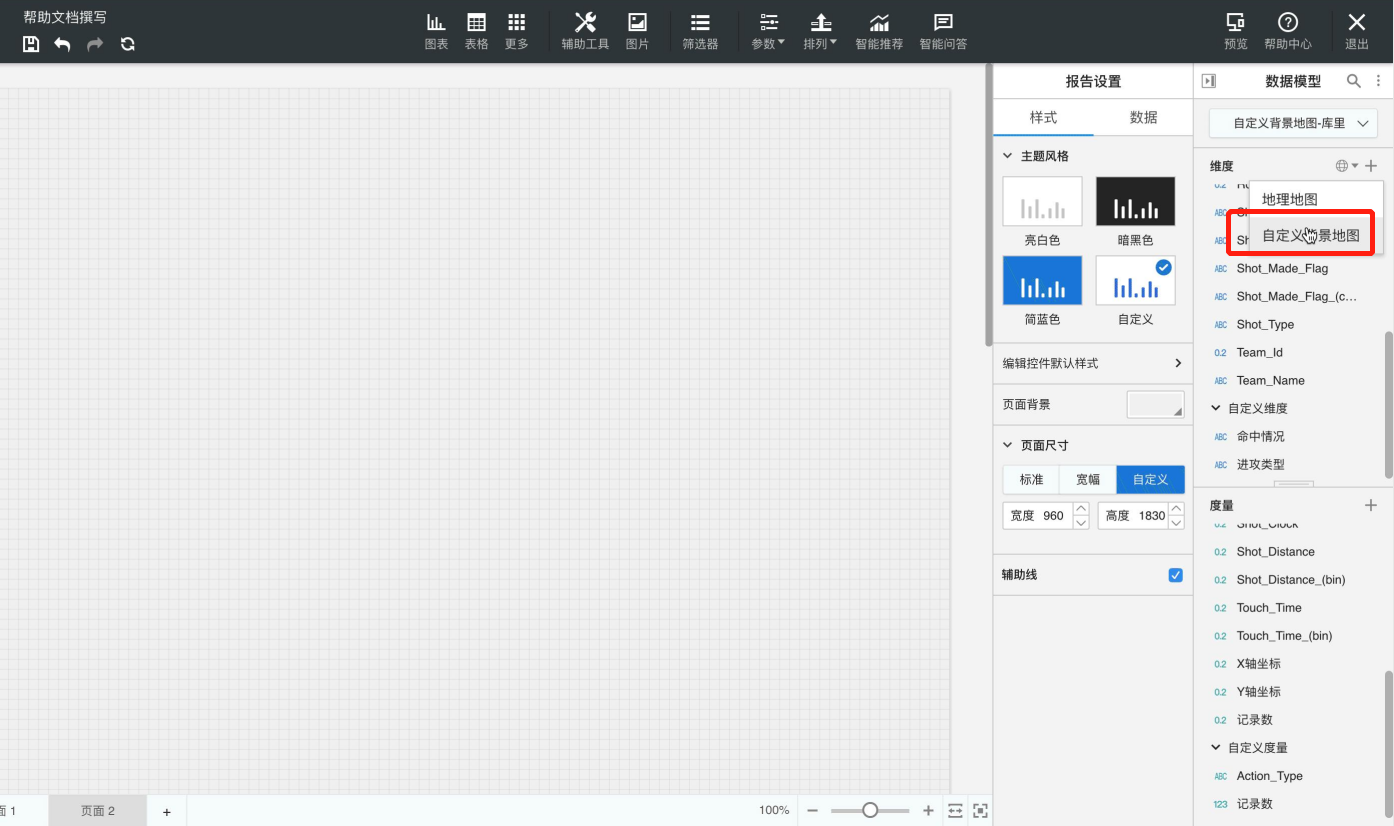The height and width of the screenshot is (826, 1394).
Task: Pick a 页面背景 color swatch
Action: (x=1155, y=404)
